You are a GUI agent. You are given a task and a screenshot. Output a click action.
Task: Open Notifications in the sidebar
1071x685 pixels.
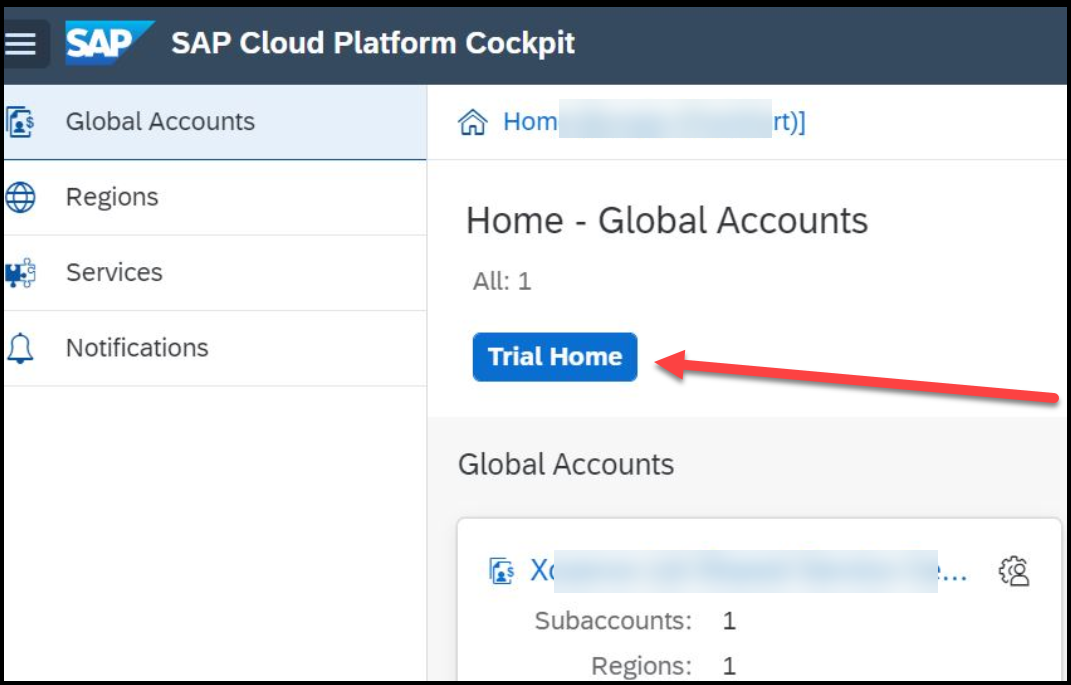pyautogui.click(x=214, y=348)
